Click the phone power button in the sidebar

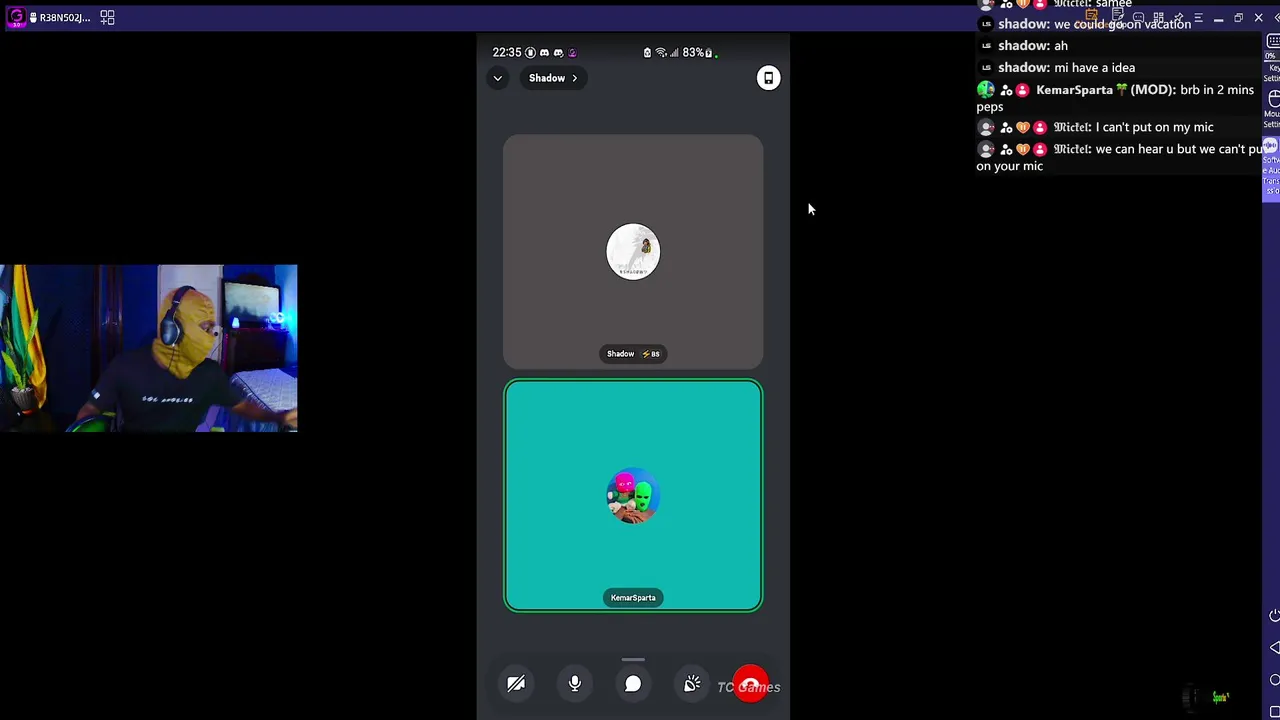click(x=1274, y=616)
